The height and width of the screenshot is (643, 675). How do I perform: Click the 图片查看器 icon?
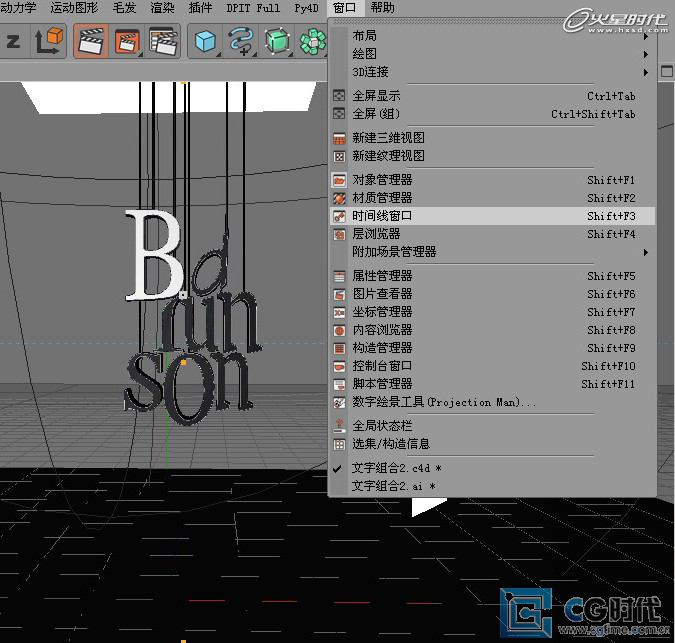pos(339,294)
